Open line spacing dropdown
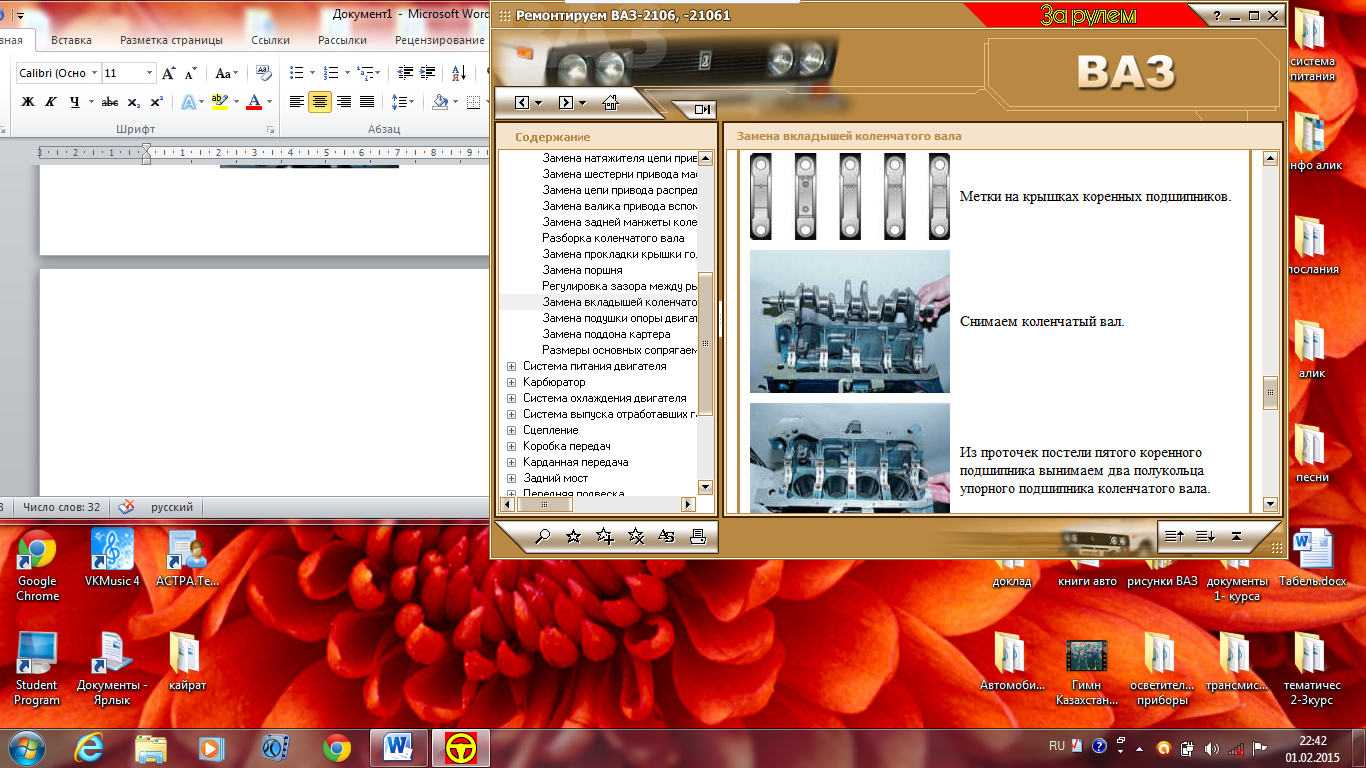The image size is (1366, 768). point(411,102)
